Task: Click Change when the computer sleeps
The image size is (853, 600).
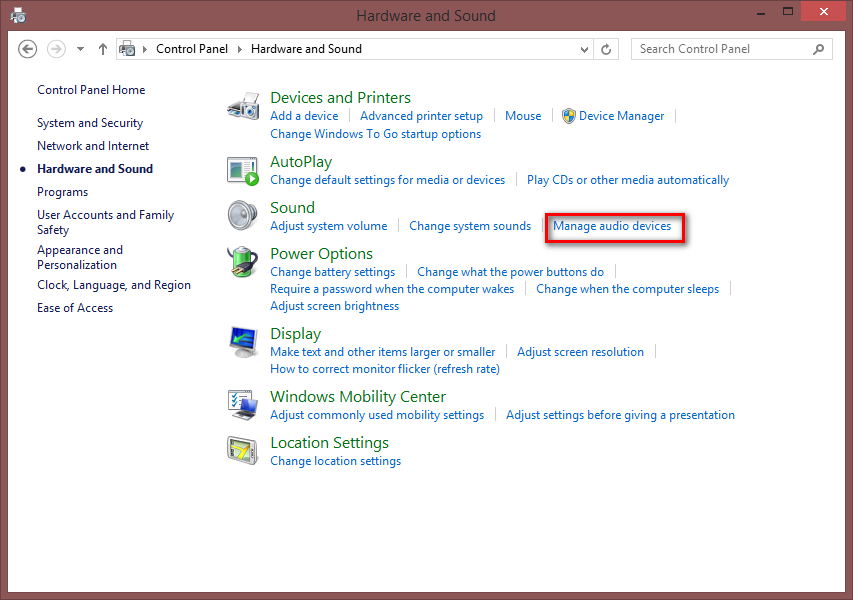Action: point(627,289)
